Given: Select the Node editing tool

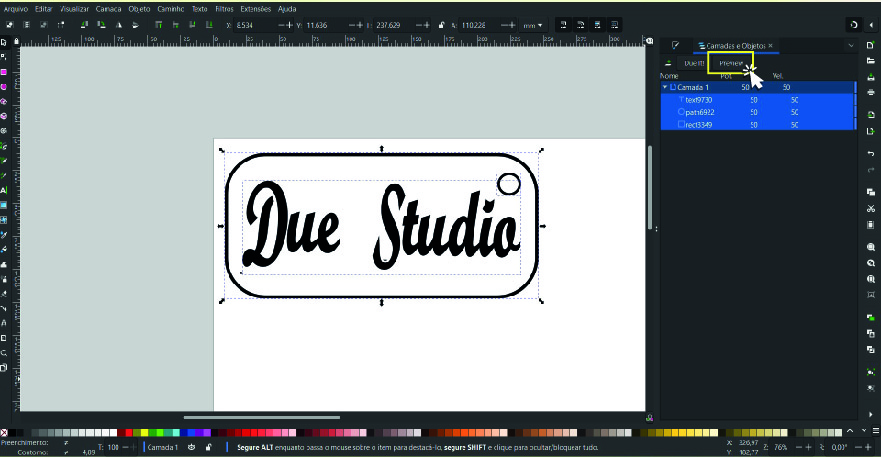Looking at the screenshot, I should tap(4, 57).
